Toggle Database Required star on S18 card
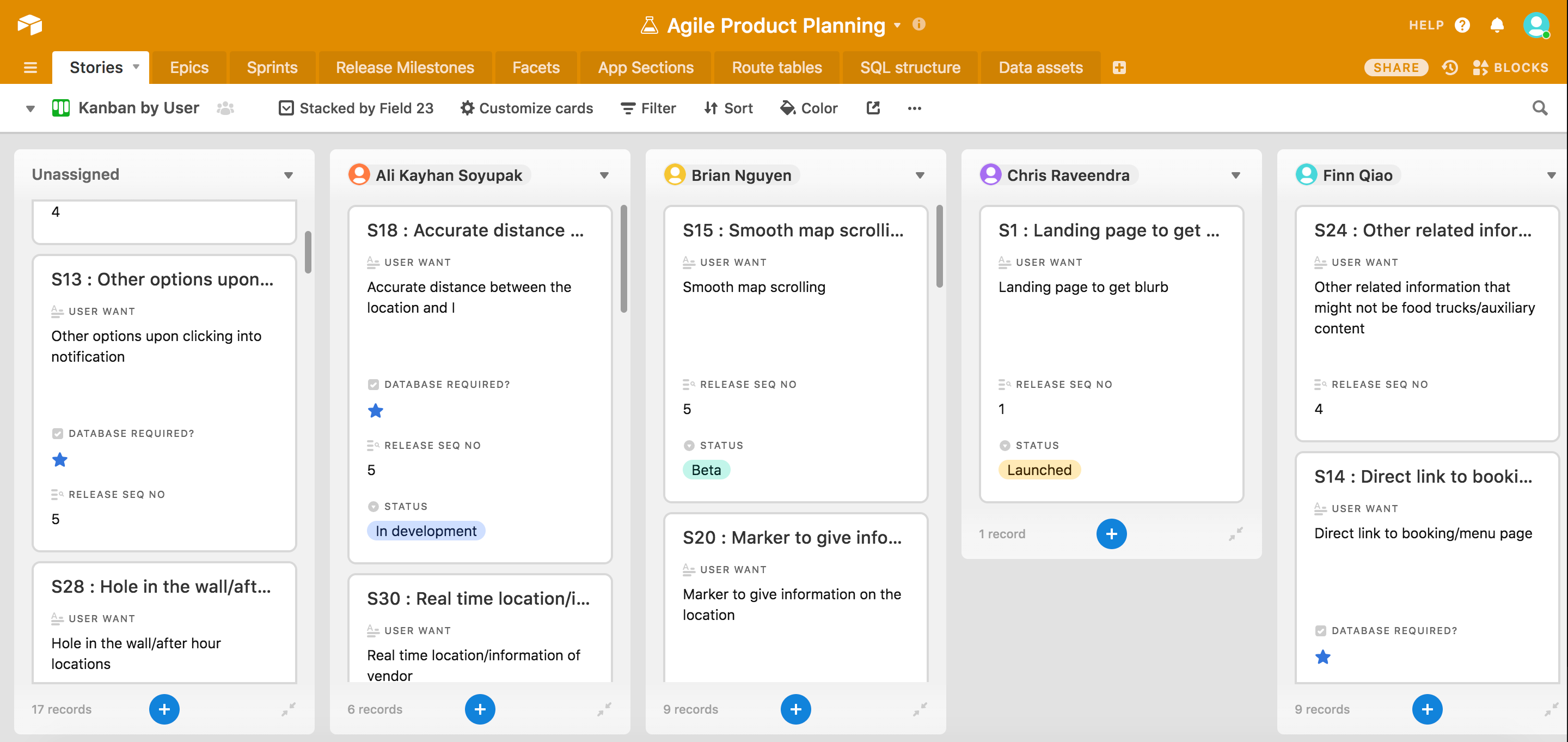The image size is (1568, 742). [x=376, y=411]
